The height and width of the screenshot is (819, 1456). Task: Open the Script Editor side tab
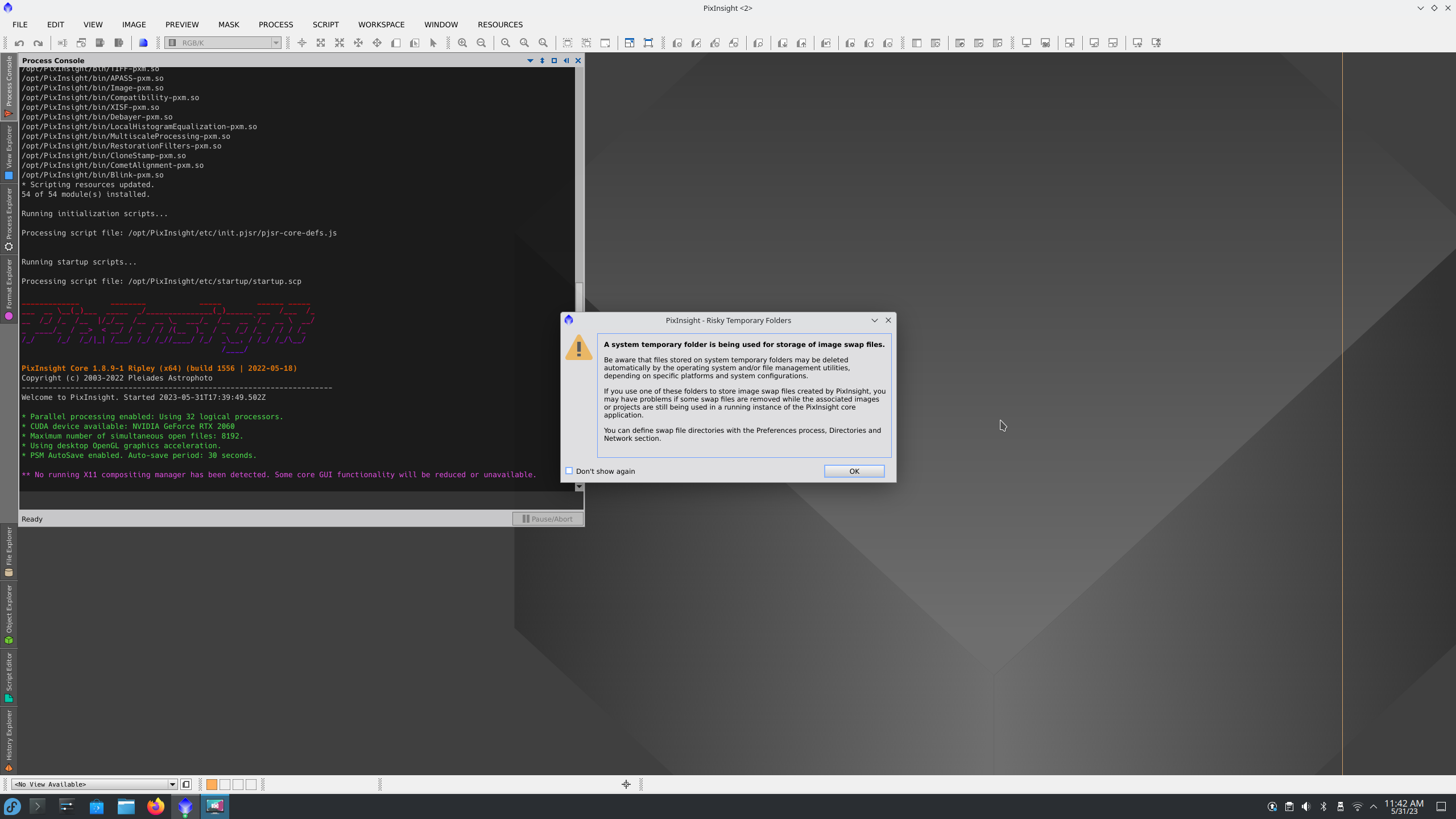(9, 677)
